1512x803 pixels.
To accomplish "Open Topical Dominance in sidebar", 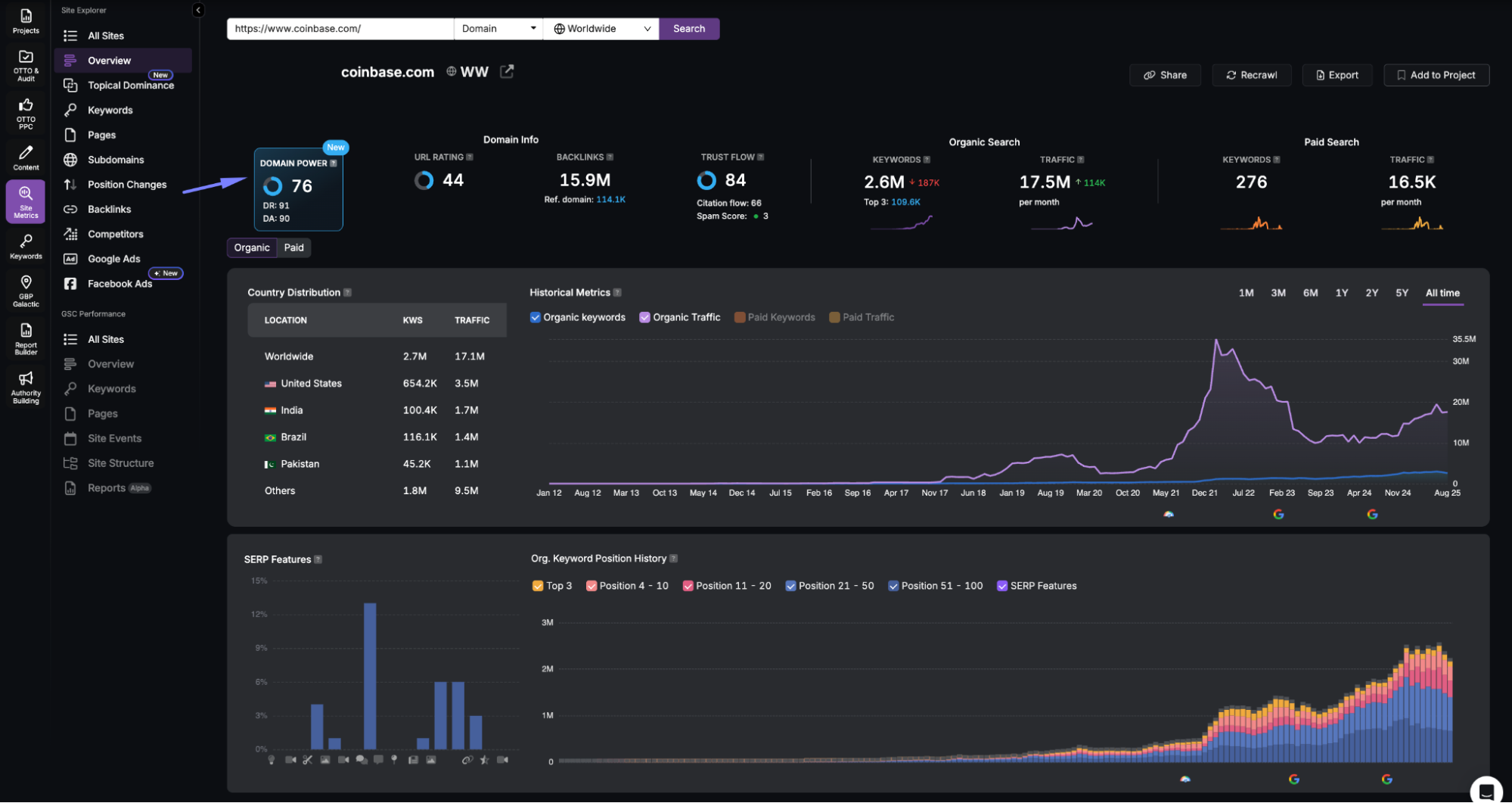I will click(123, 85).
